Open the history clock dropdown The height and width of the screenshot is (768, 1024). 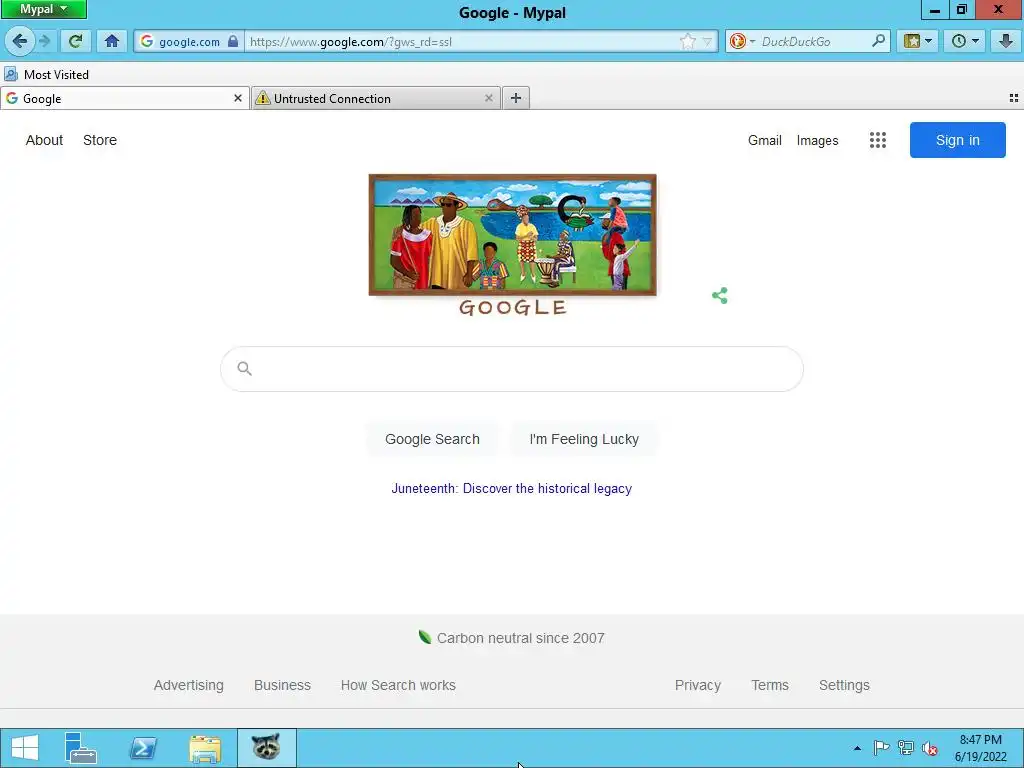(965, 41)
